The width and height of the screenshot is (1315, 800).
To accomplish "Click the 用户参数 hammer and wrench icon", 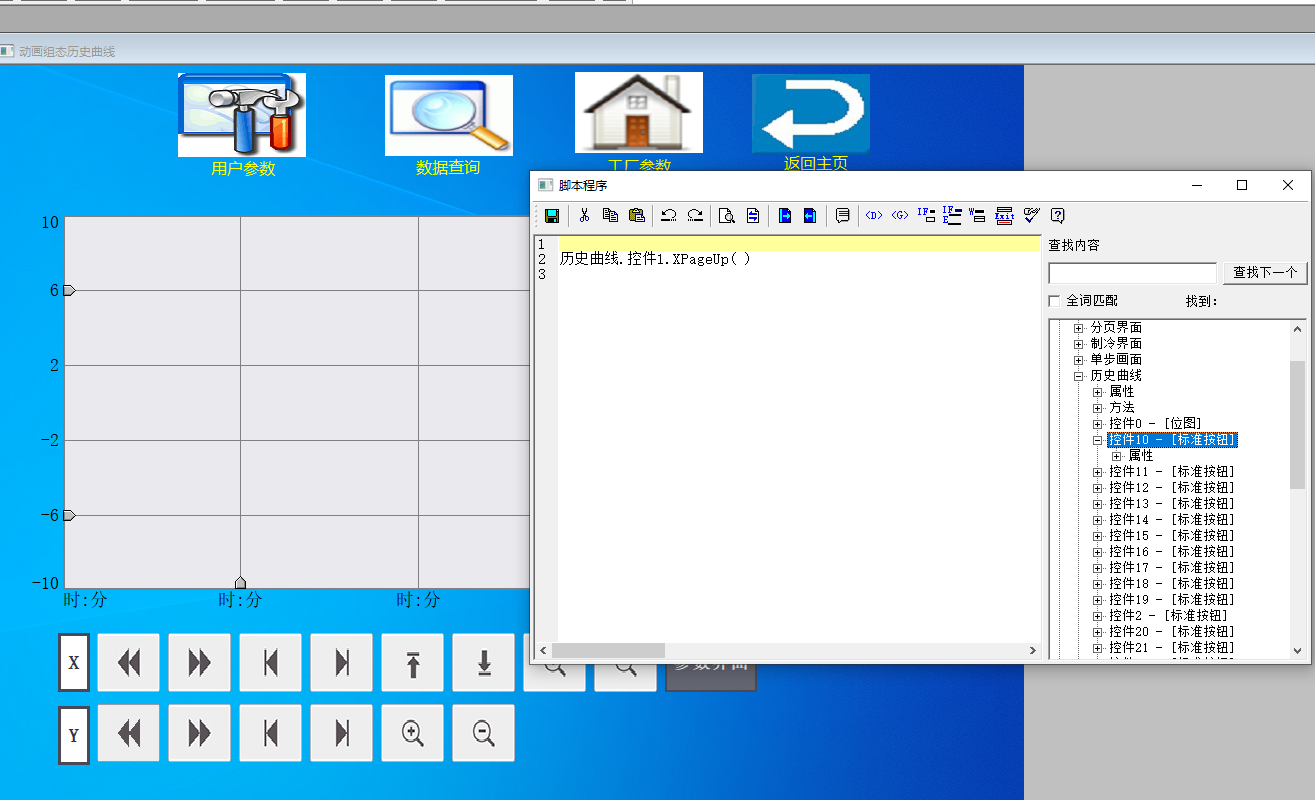I will coord(242,115).
